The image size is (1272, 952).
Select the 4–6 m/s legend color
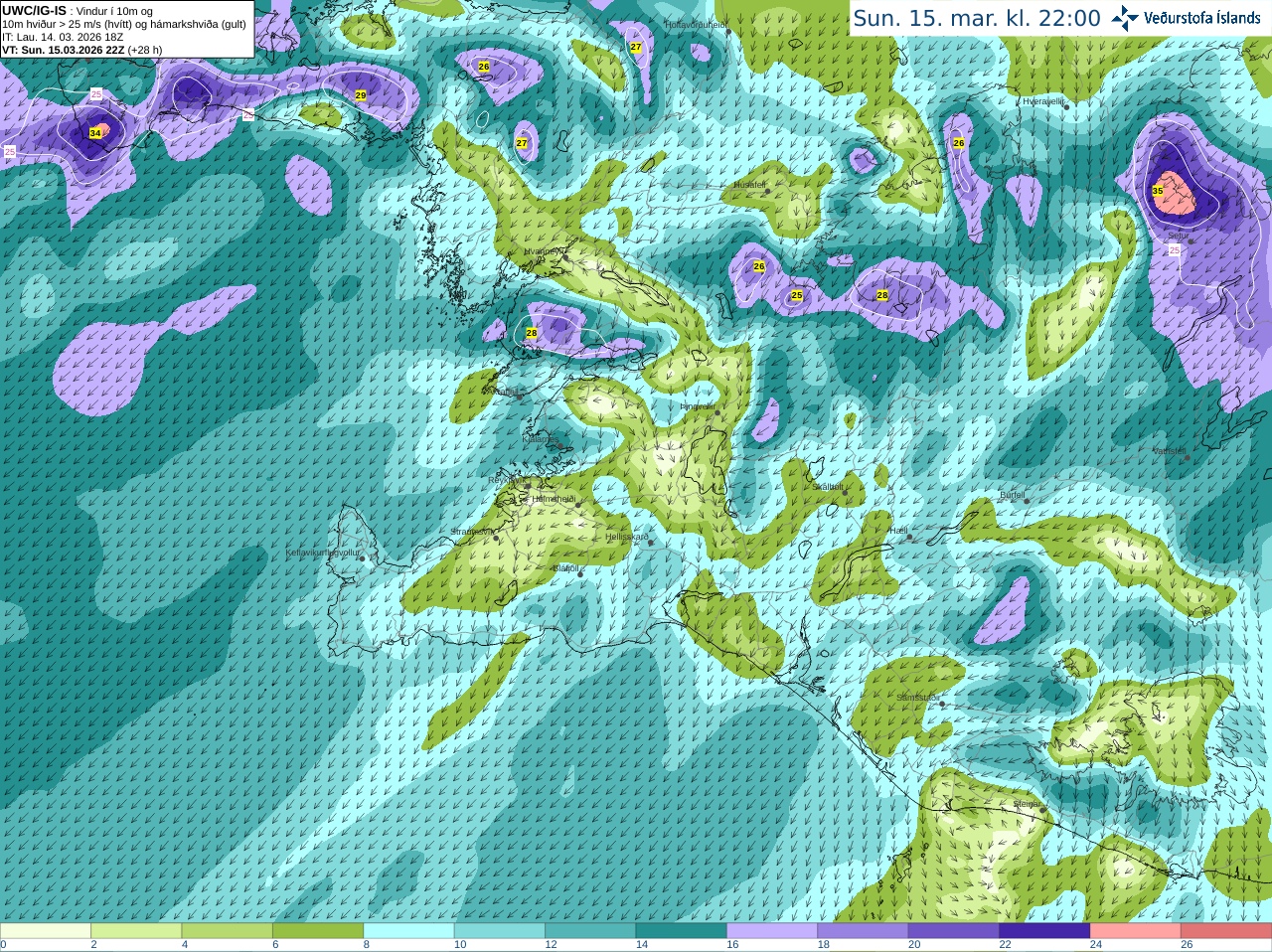(228, 931)
